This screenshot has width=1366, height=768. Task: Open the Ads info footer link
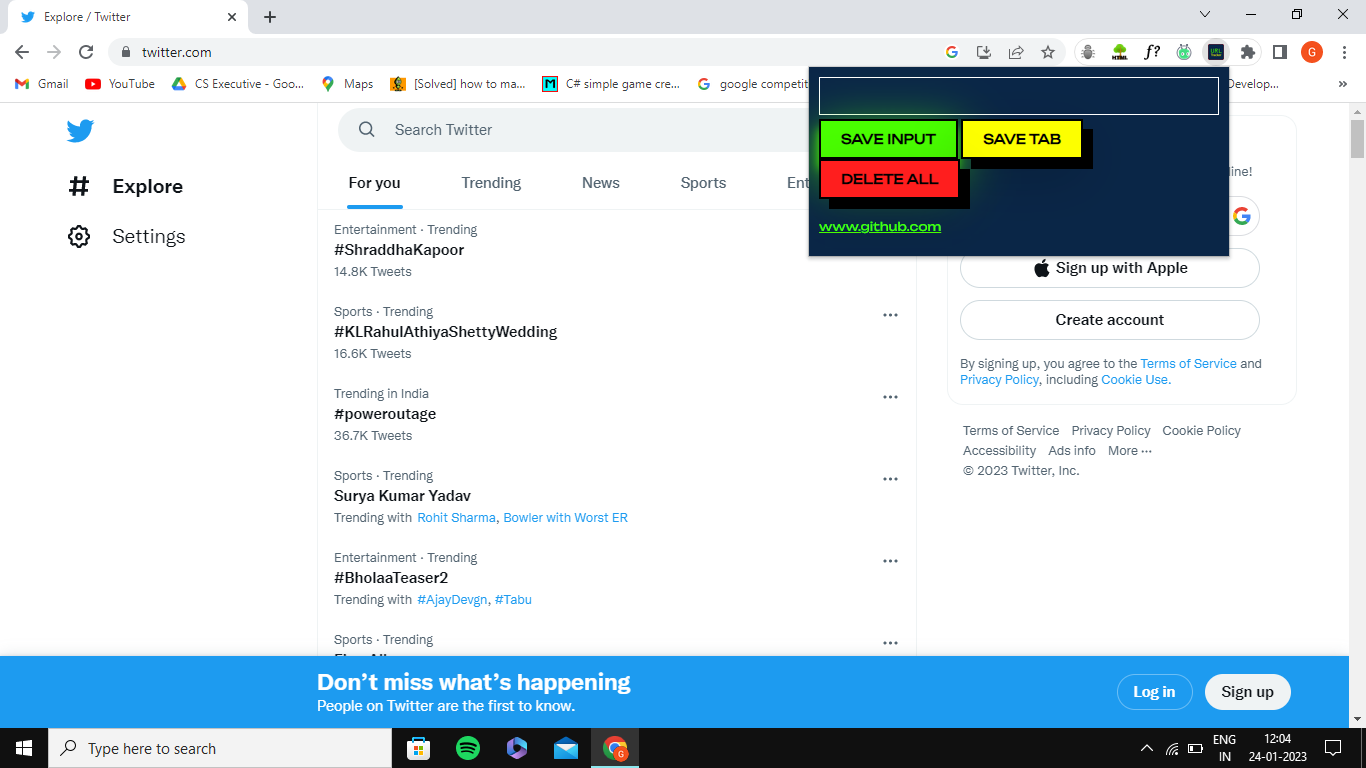pyautogui.click(x=1072, y=451)
